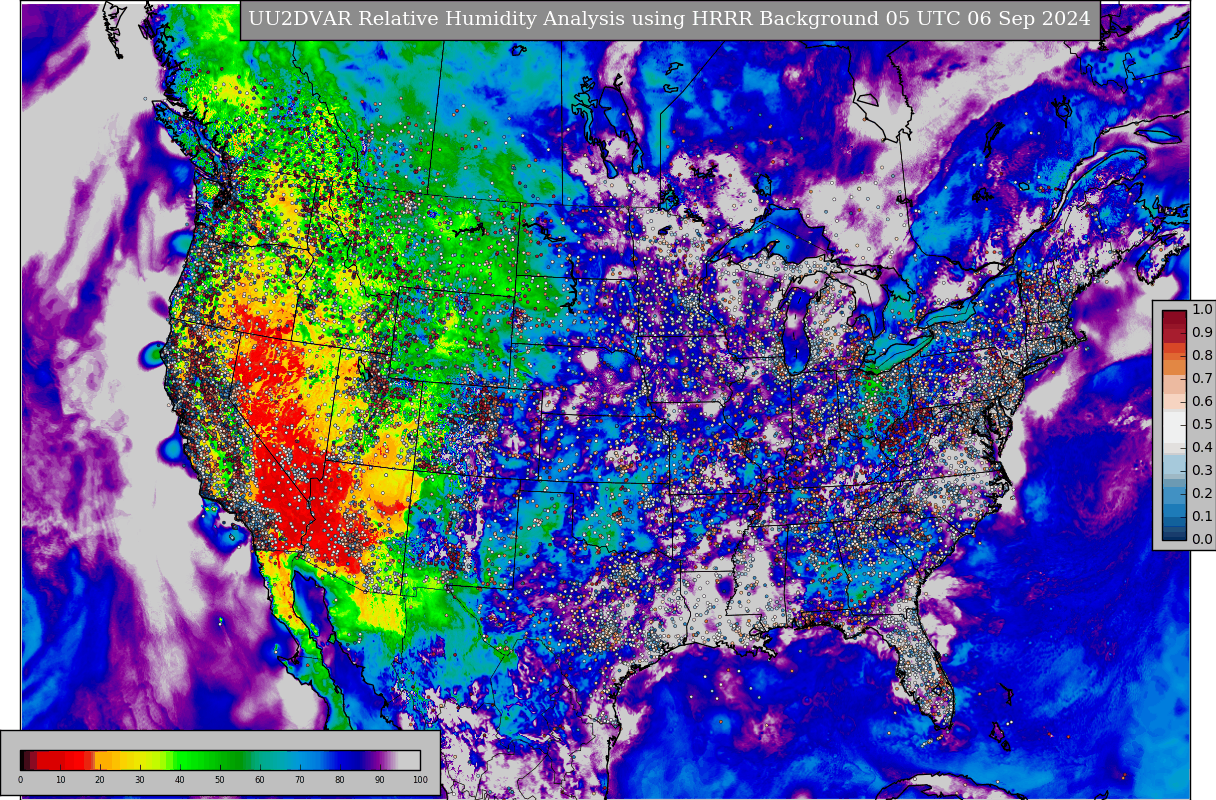Image resolution: width=1216 pixels, height=800 pixels.
Task: Click the 0.3 label on right colorbar
Action: point(1202,471)
